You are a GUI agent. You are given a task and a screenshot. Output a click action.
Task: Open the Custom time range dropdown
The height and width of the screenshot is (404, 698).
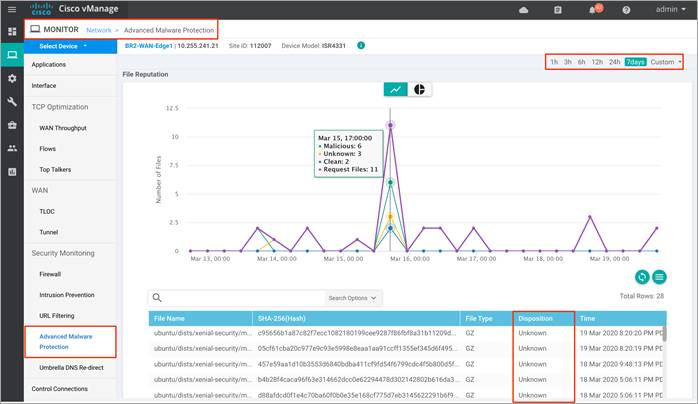coord(666,62)
